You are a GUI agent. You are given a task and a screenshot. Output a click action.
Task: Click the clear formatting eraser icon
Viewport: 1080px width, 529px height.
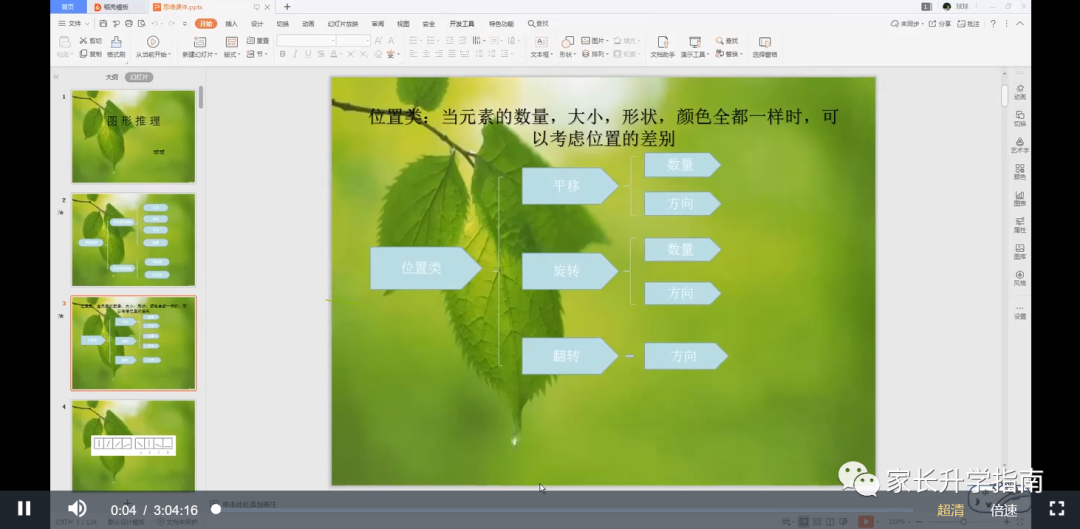(377, 54)
